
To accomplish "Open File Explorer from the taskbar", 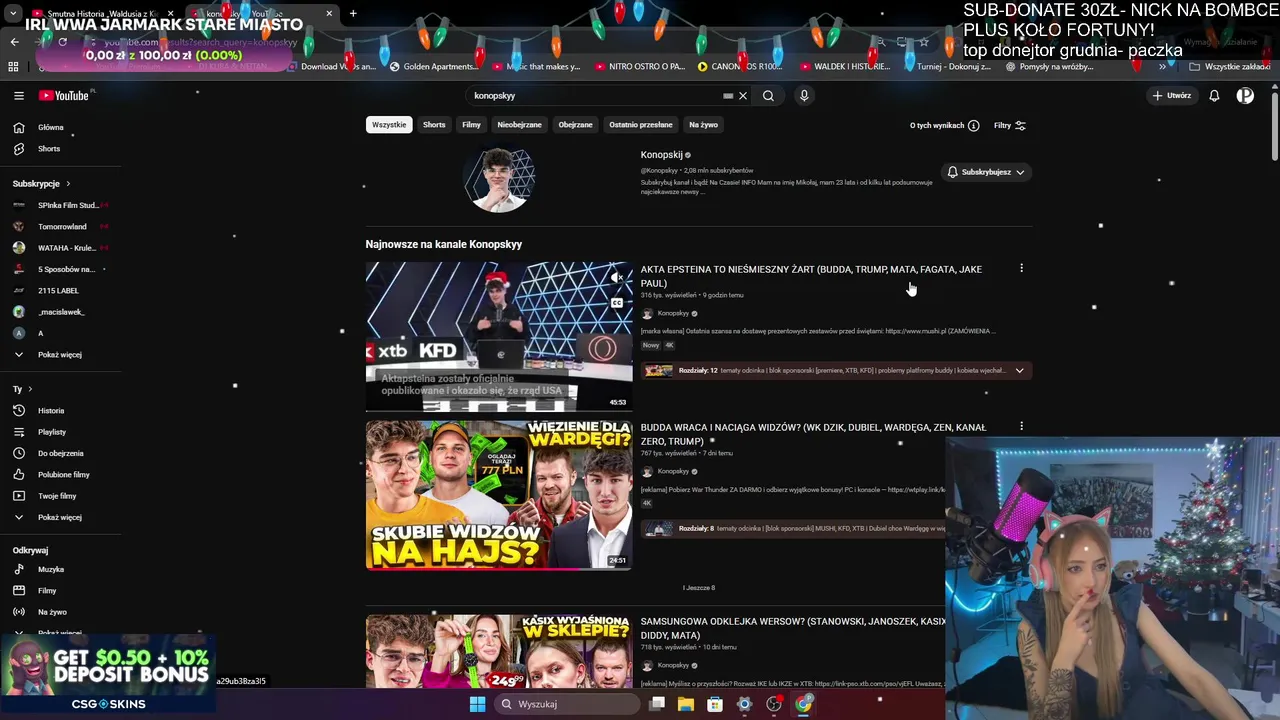I will point(686,704).
